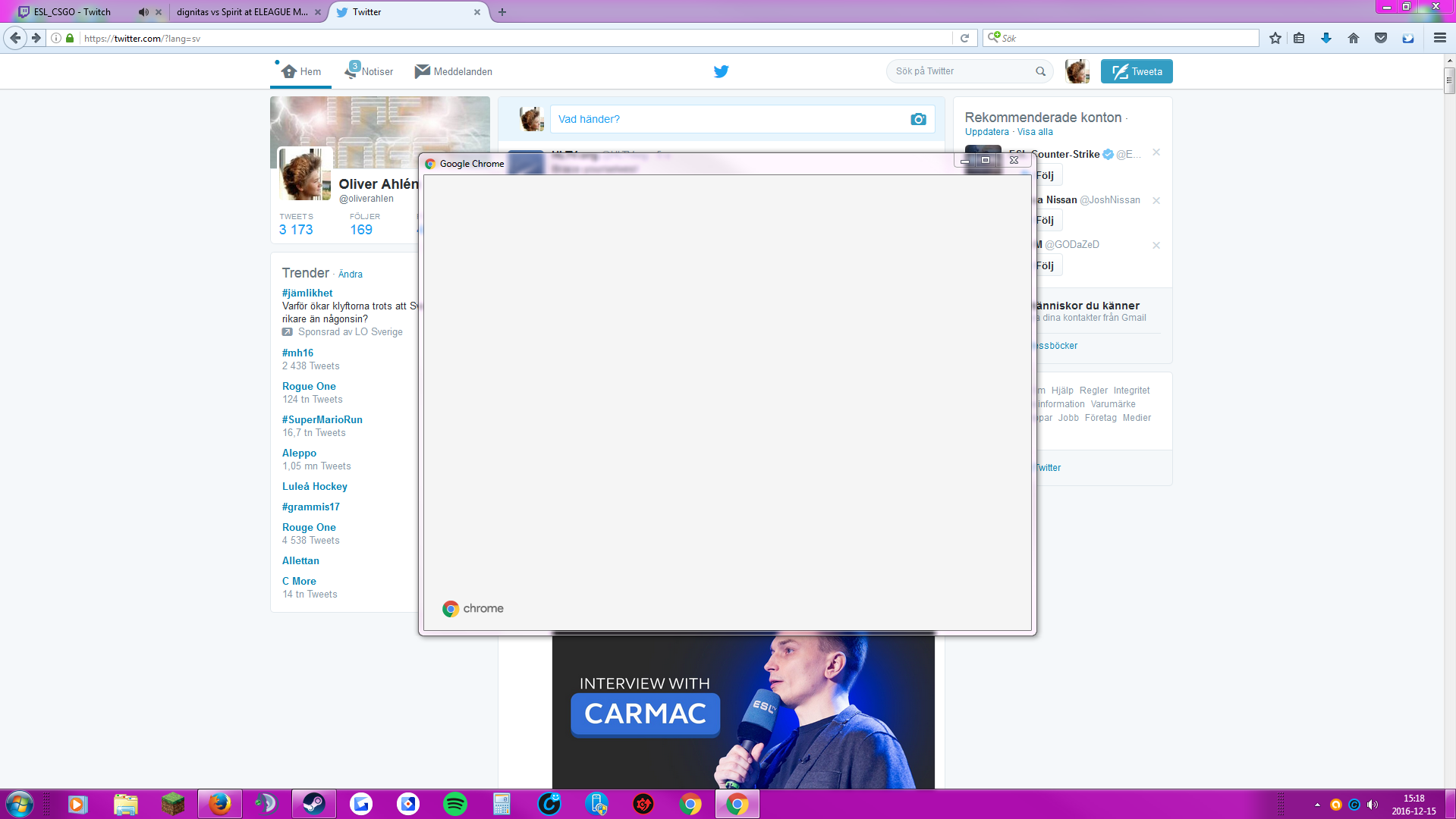The height and width of the screenshot is (819, 1456).
Task: Open the system volume speaker icon
Action: [1373, 805]
